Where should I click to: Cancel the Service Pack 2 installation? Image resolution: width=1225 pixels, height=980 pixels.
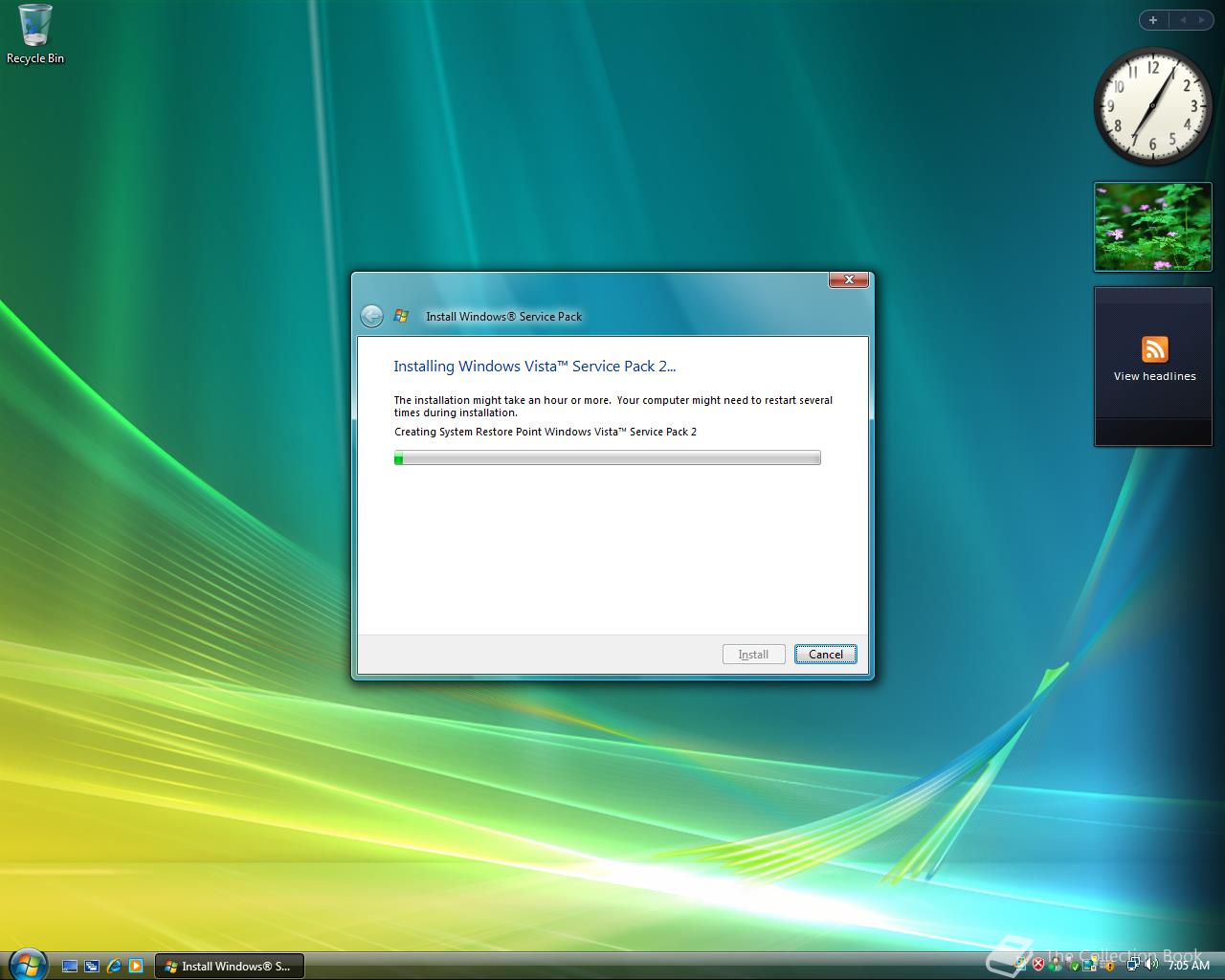click(825, 654)
